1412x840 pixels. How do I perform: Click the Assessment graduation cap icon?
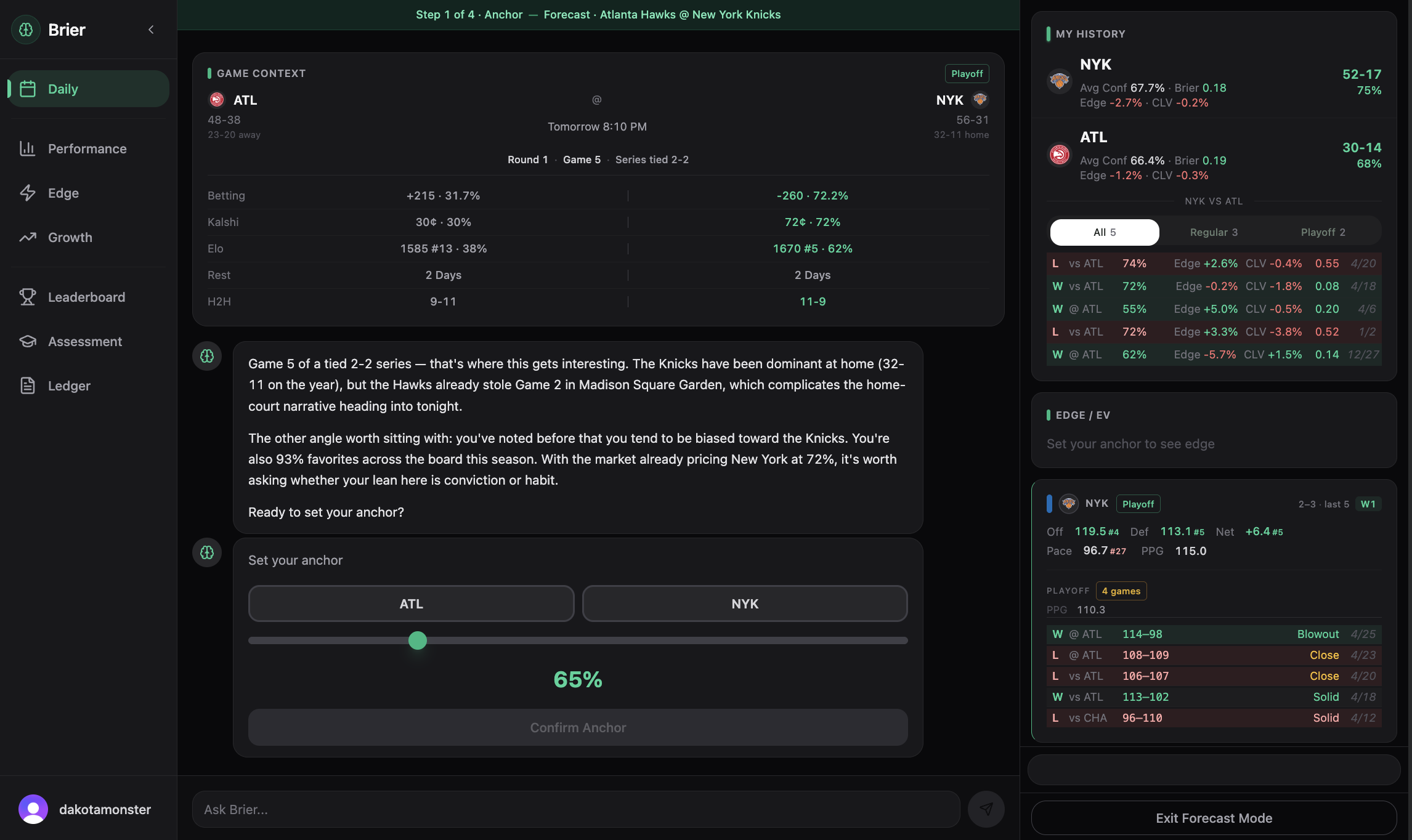(28, 341)
